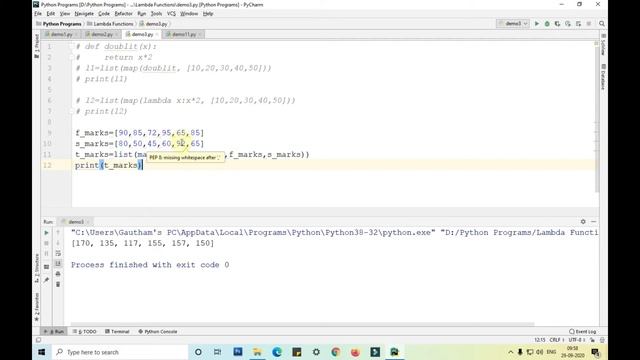
Task: Open the Edit menu
Action: point(51,13)
